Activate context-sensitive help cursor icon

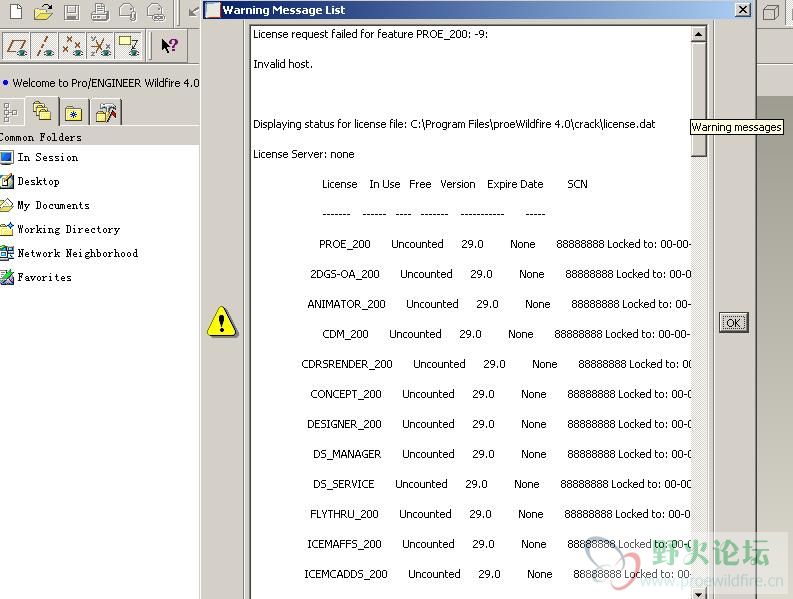[169, 46]
